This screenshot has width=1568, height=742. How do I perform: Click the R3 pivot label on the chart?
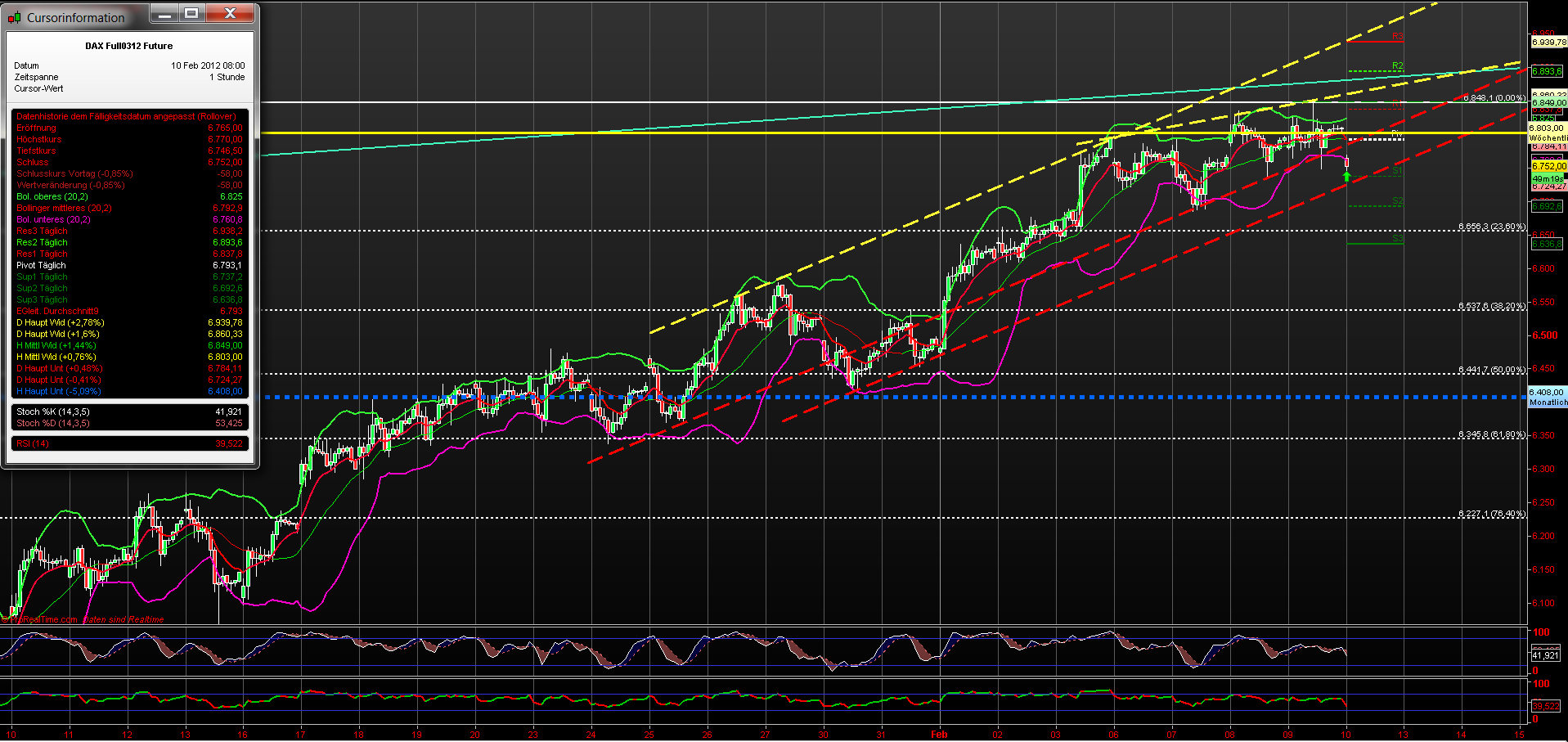click(1398, 37)
